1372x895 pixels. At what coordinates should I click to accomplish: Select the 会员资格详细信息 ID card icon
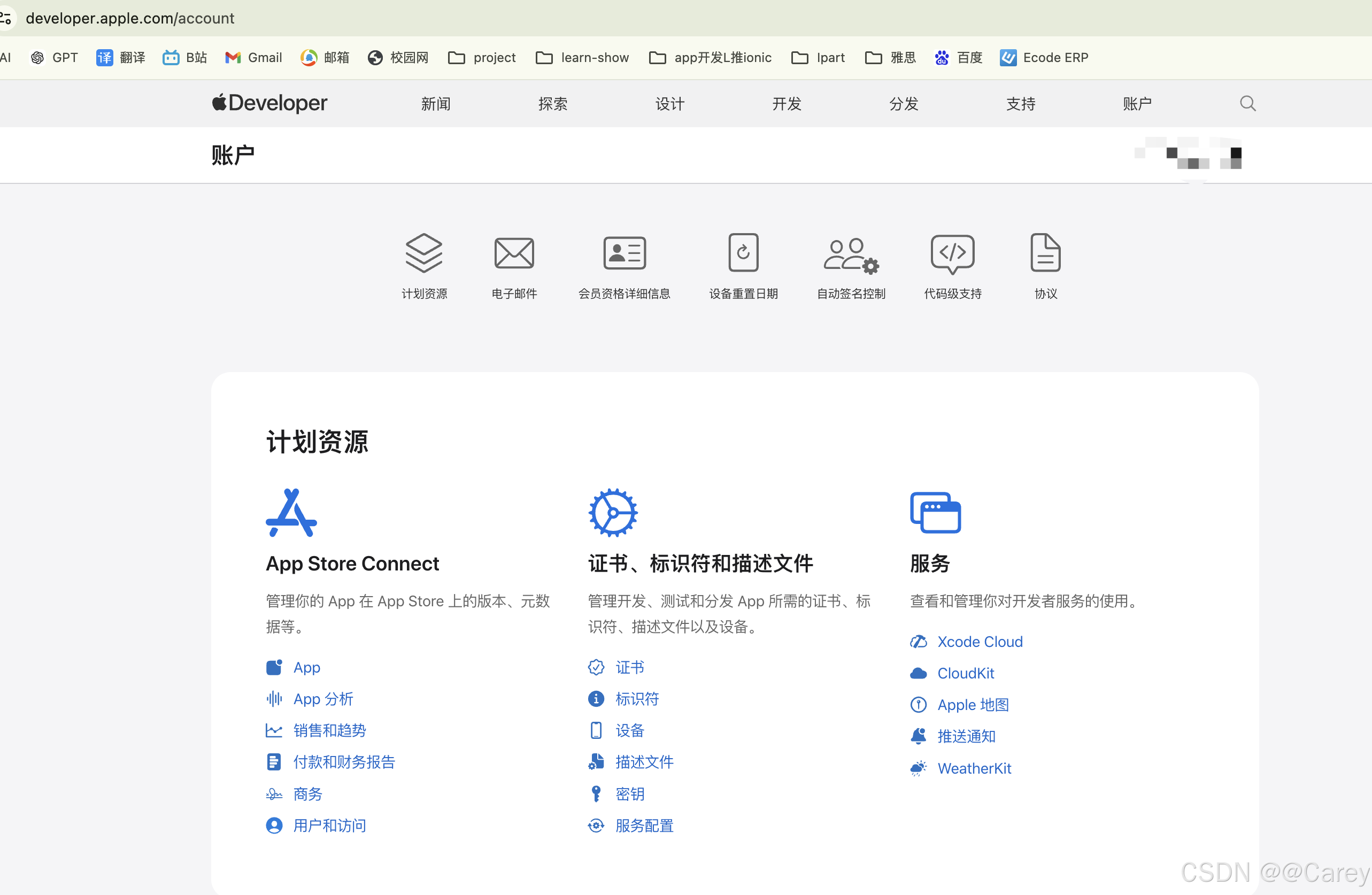pos(625,253)
